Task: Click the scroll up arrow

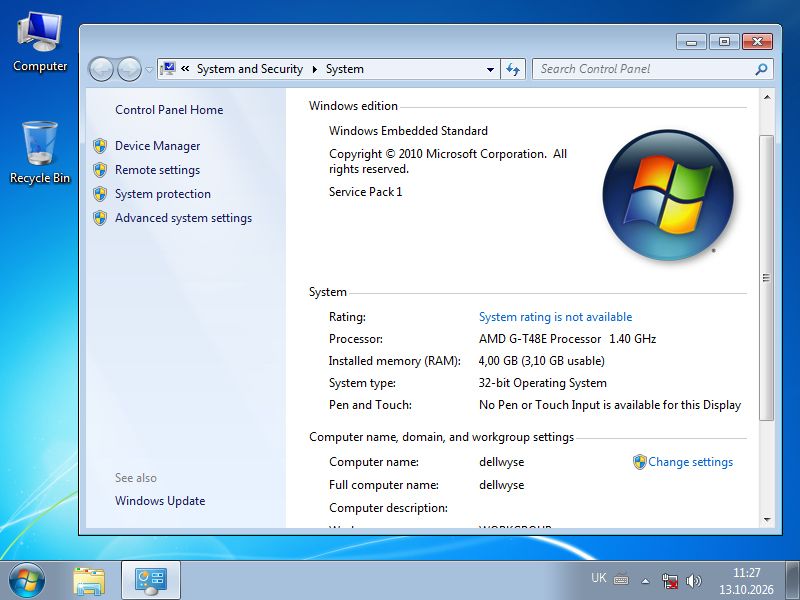Action: (766, 97)
